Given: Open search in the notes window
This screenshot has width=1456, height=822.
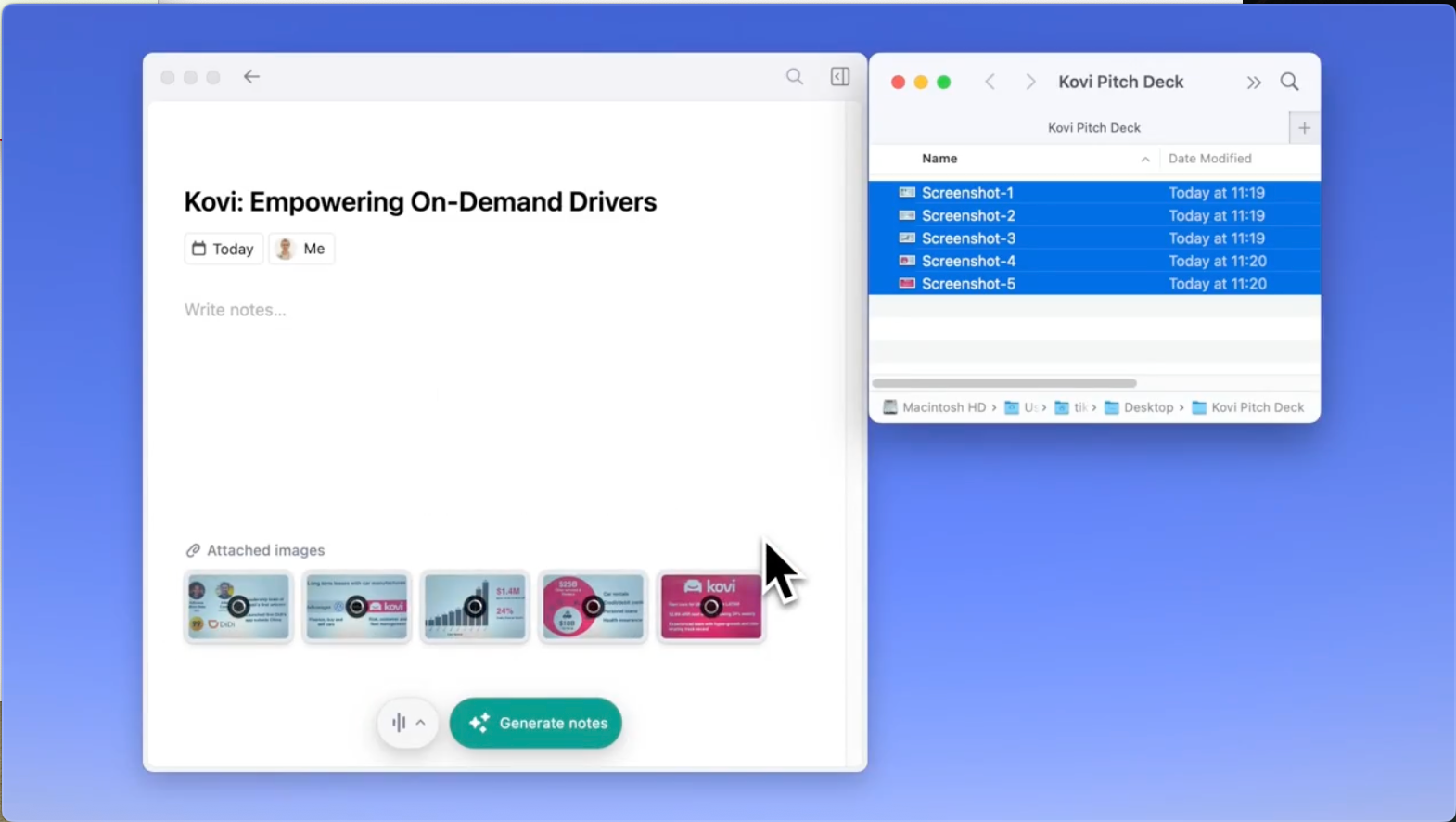Looking at the screenshot, I should [795, 77].
